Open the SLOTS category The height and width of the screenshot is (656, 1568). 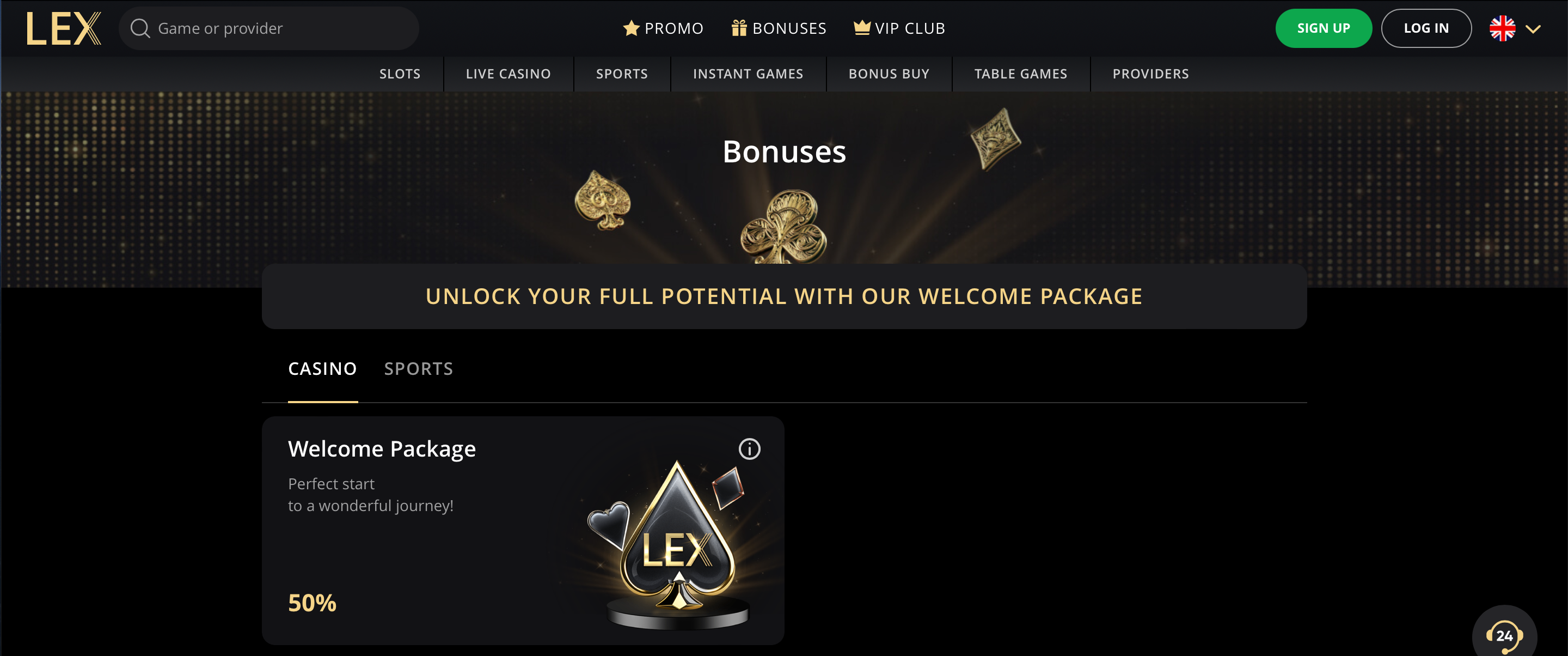pos(399,74)
